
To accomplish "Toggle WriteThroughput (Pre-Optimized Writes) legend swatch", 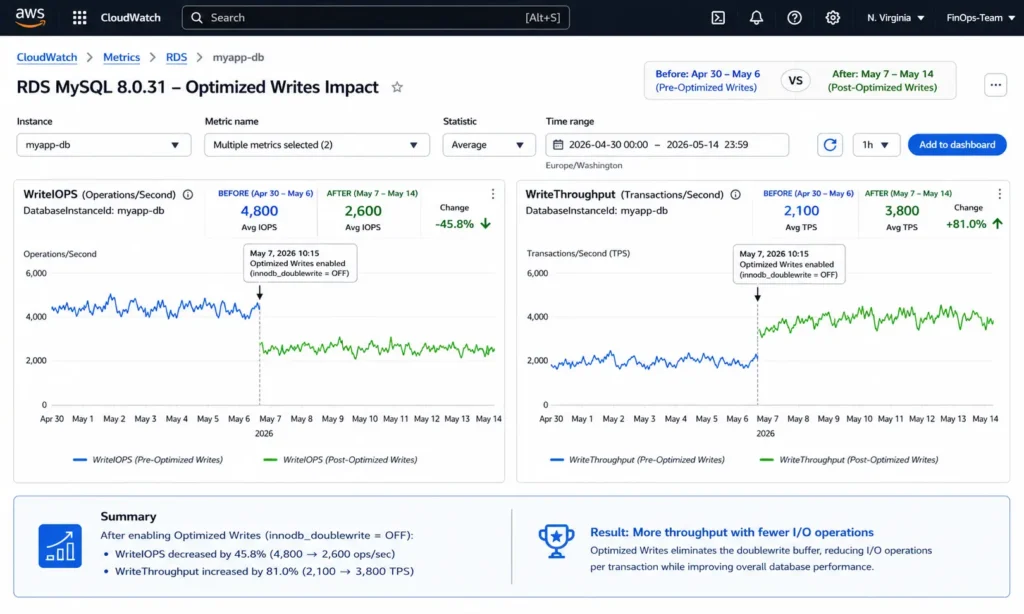I will (556, 460).
